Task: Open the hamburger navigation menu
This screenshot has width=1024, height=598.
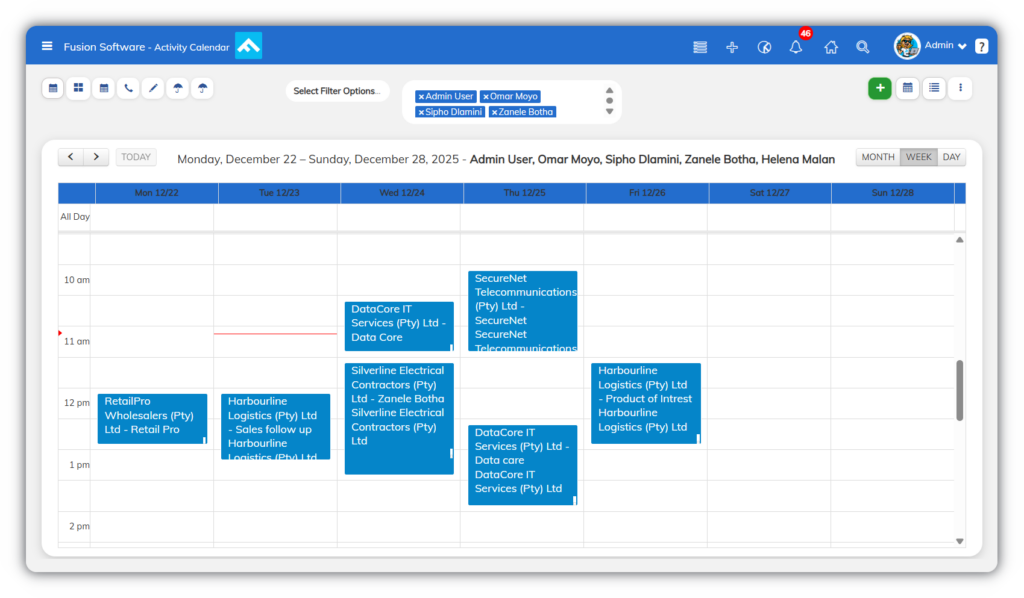Action: (47, 46)
